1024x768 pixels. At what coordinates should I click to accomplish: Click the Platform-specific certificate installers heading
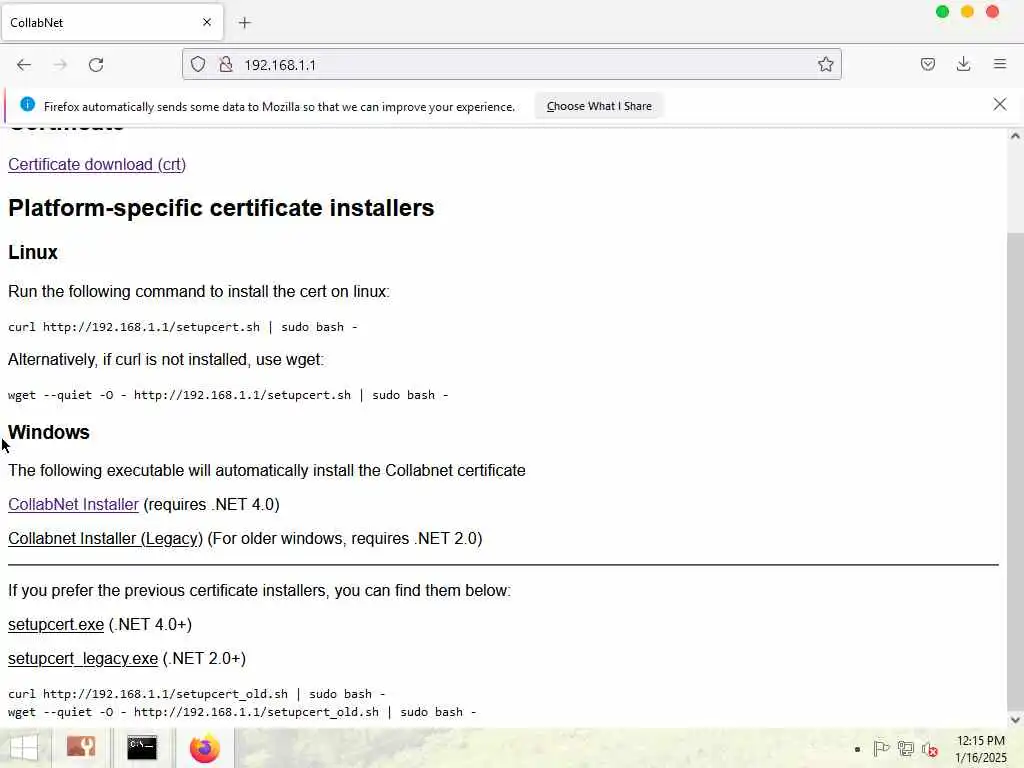(221, 208)
